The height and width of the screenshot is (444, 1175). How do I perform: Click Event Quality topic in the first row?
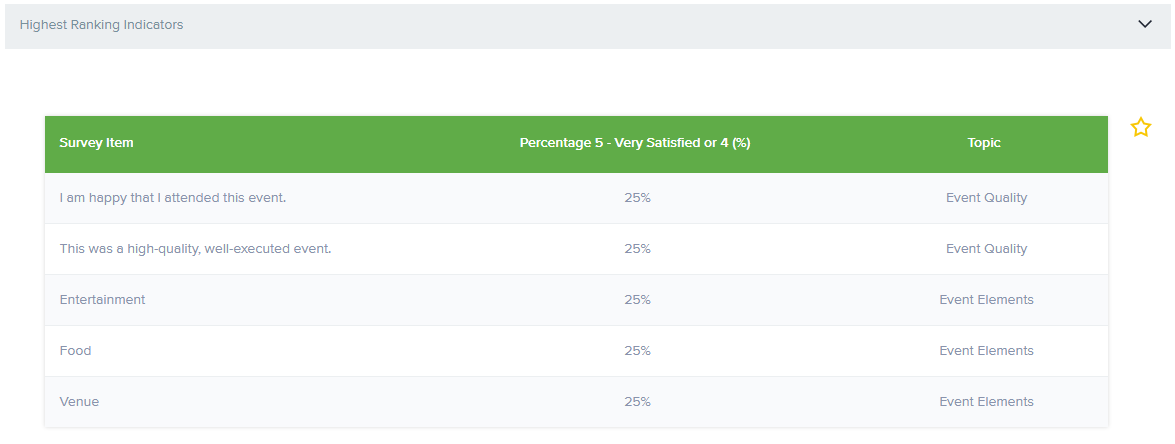click(x=986, y=198)
